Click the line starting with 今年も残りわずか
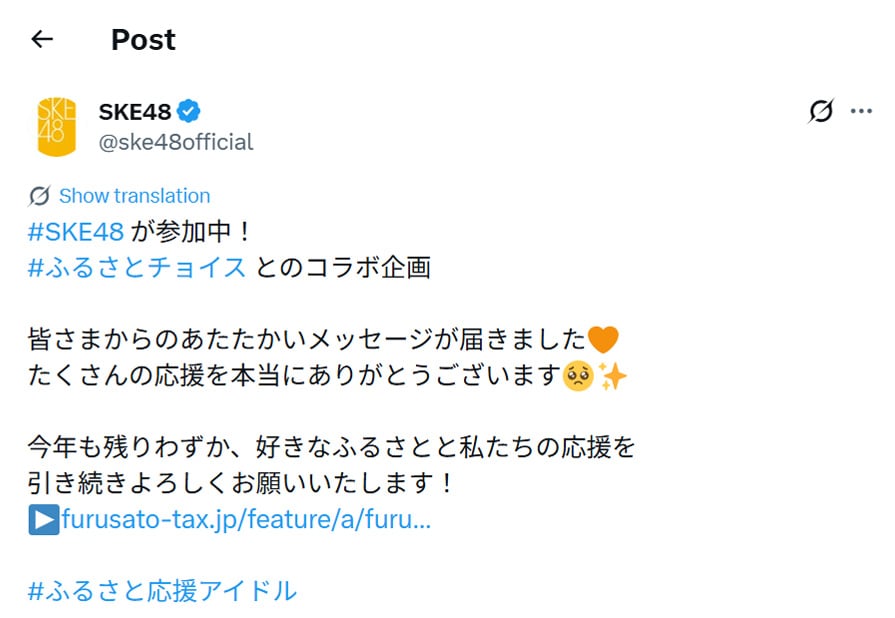The image size is (895, 618). [332, 447]
